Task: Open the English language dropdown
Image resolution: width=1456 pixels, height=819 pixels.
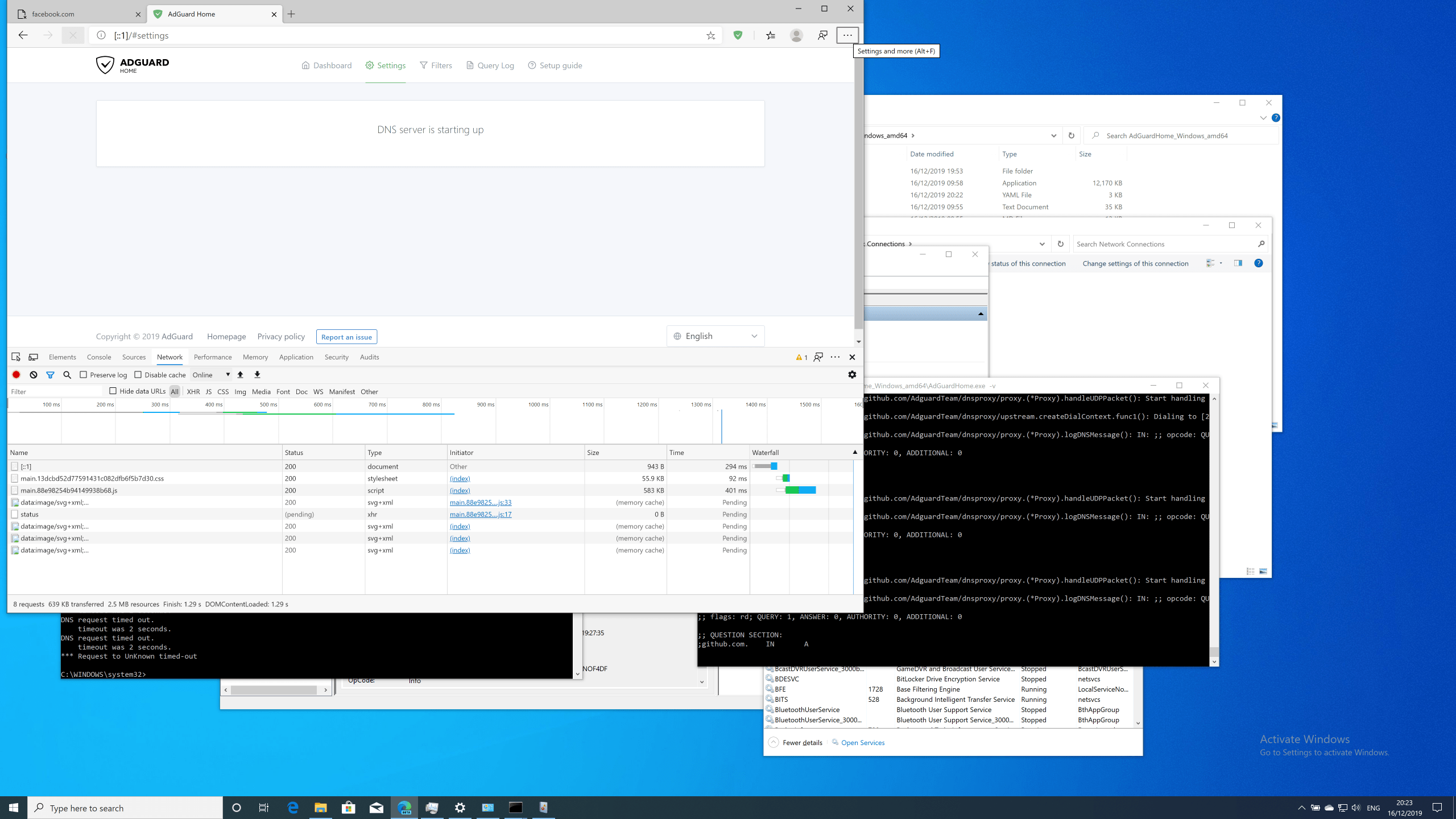Action: pyautogui.click(x=715, y=336)
